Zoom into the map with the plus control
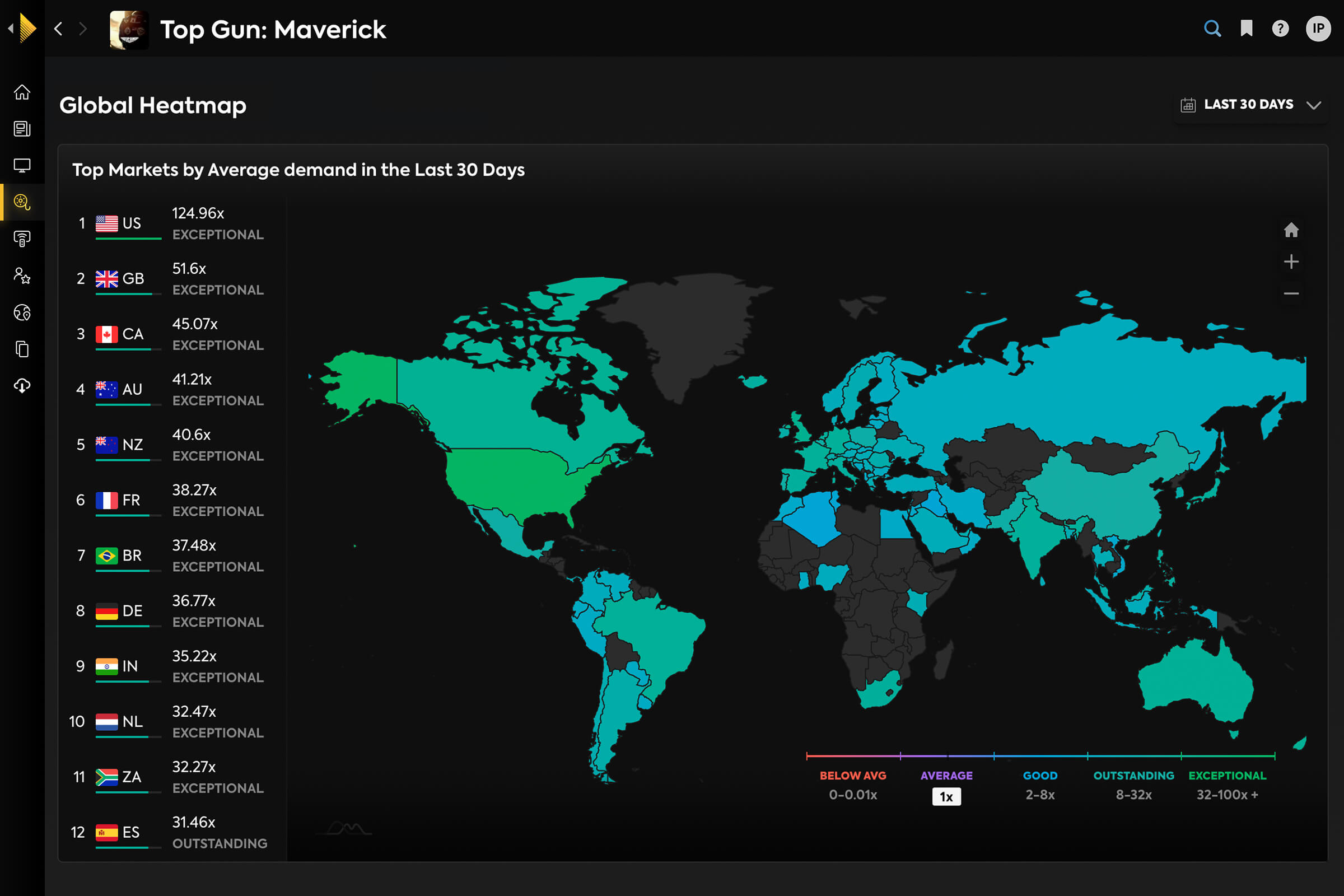1344x896 pixels. (1291, 262)
